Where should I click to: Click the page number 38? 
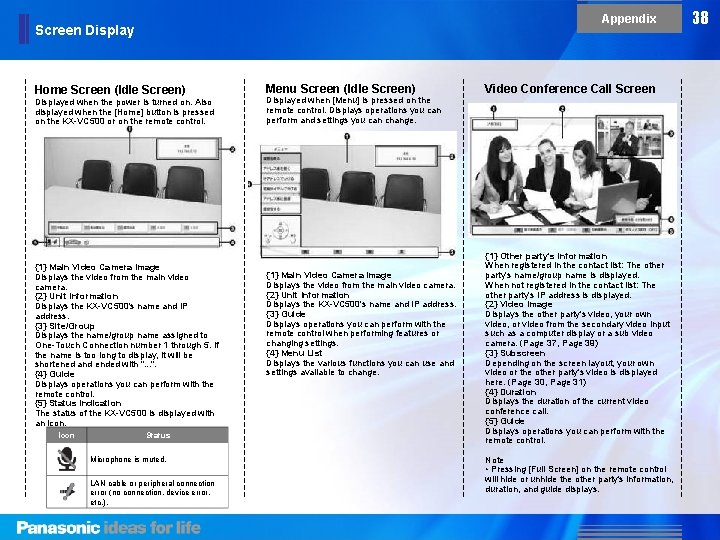pos(700,18)
